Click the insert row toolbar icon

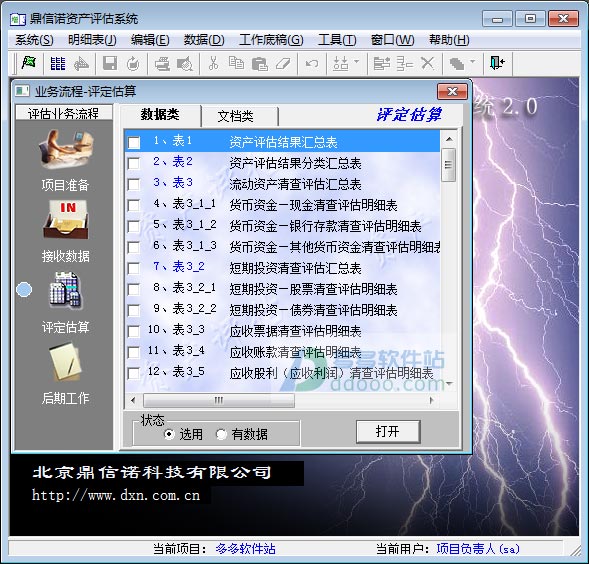tap(382, 64)
